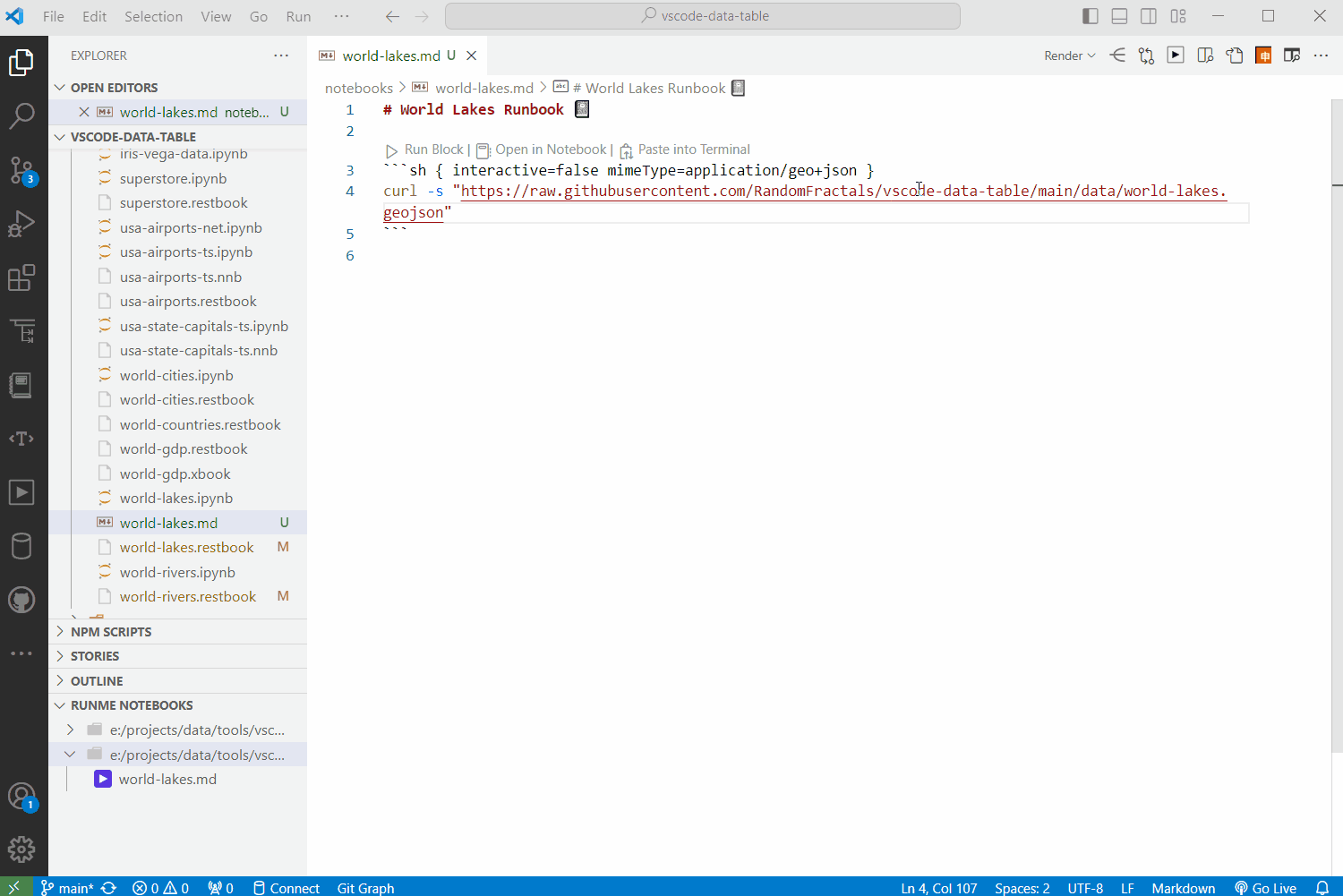
Task: Expand the Stories section
Action: pos(177,656)
